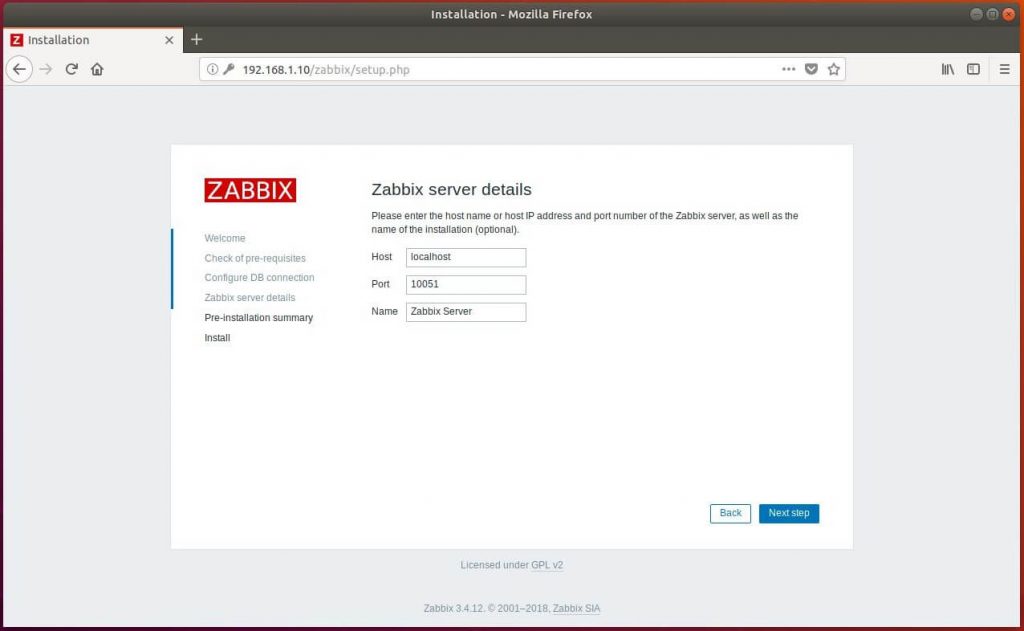The image size is (1024, 631).
Task: Select the Installation browser tab
Action: pos(93,40)
